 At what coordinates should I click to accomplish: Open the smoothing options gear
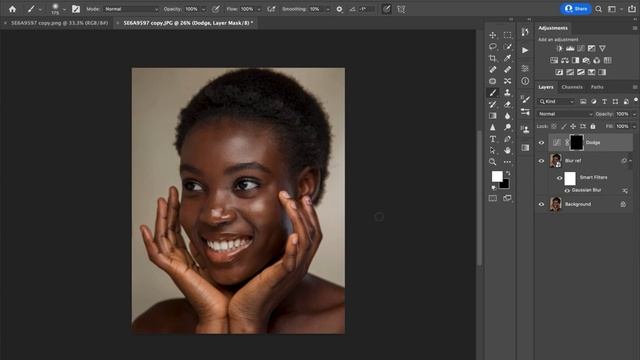click(x=339, y=9)
